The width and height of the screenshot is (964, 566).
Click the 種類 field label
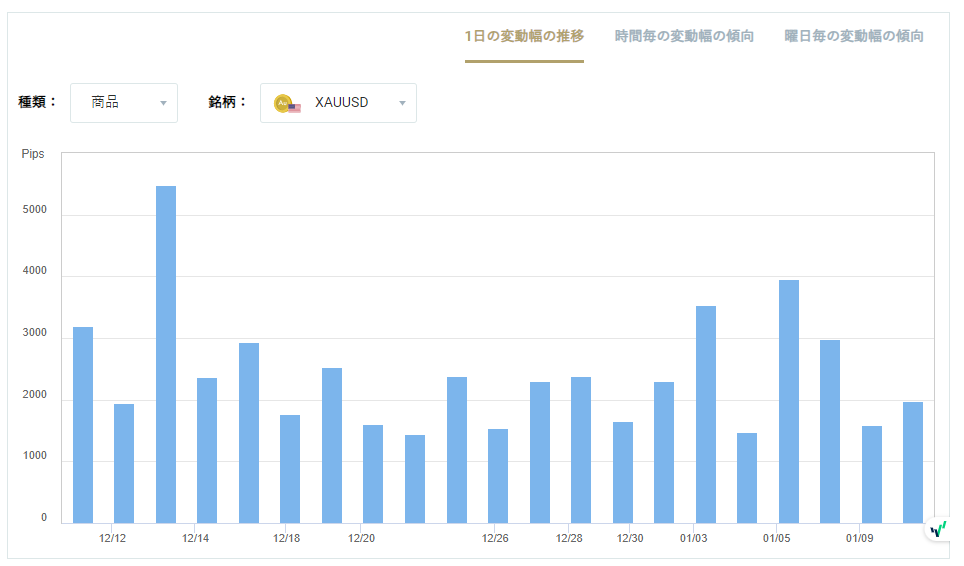(37, 102)
